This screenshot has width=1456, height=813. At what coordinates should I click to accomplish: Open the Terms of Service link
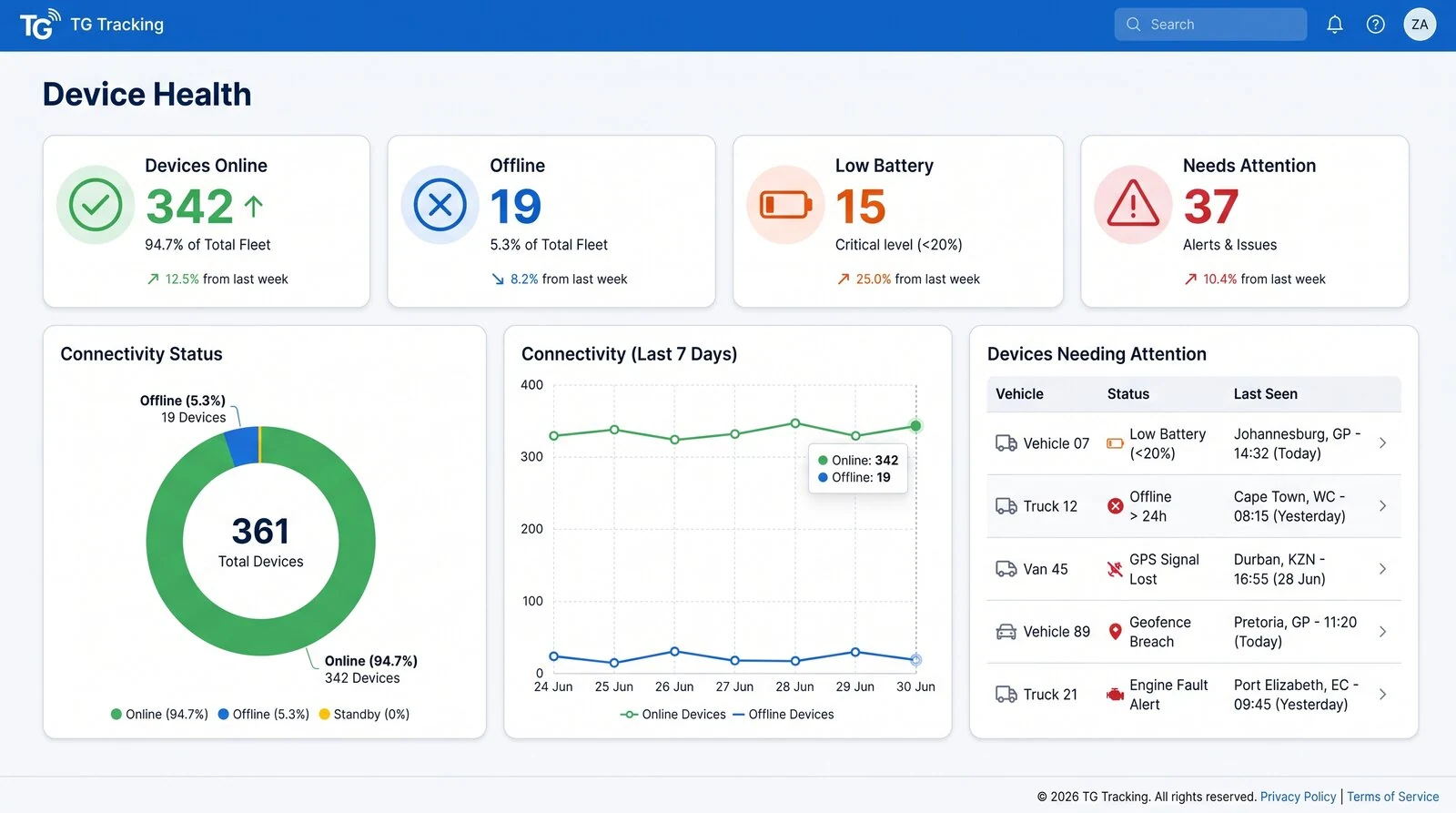point(1393,797)
